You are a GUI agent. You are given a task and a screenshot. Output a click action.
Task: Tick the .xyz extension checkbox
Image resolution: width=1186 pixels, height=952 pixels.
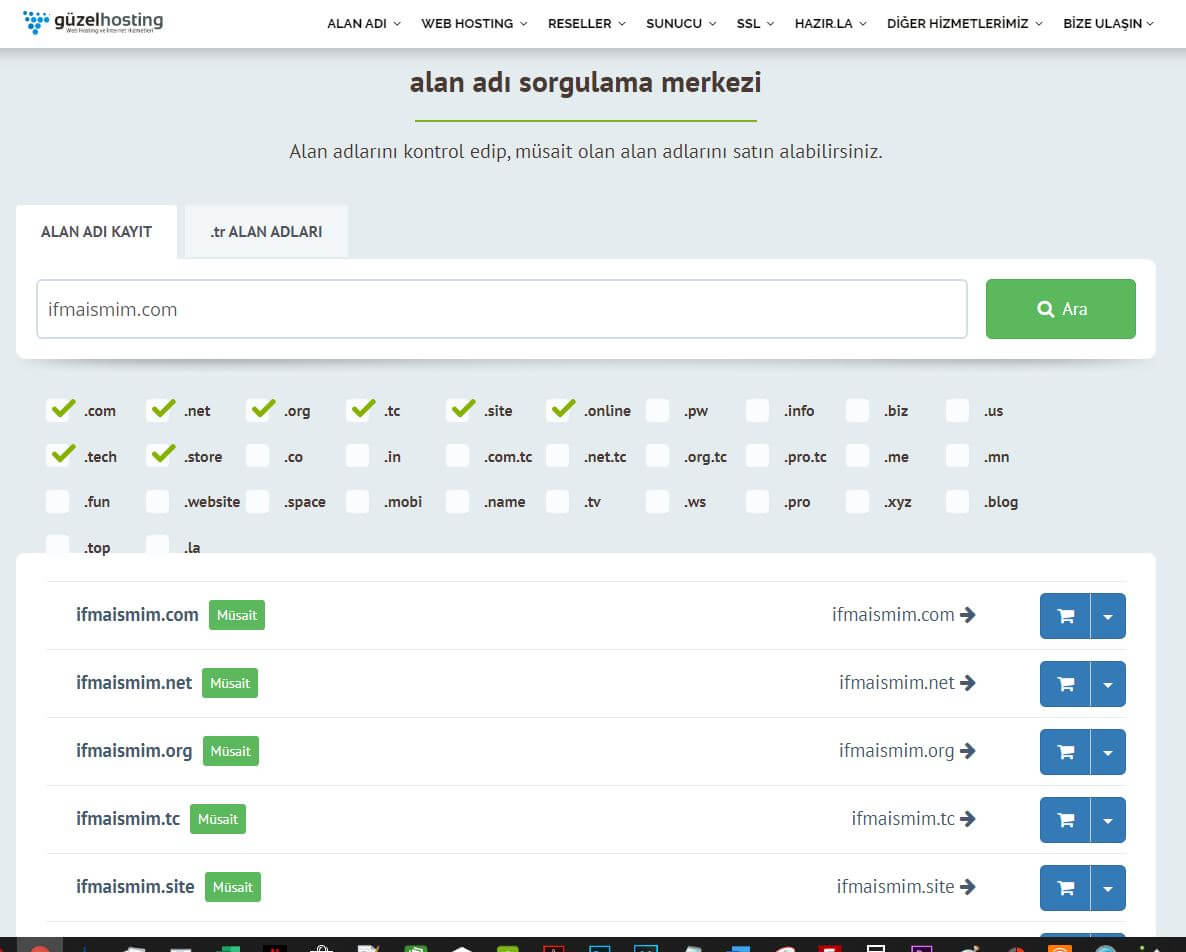pyautogui.click(x=858, y=502)
